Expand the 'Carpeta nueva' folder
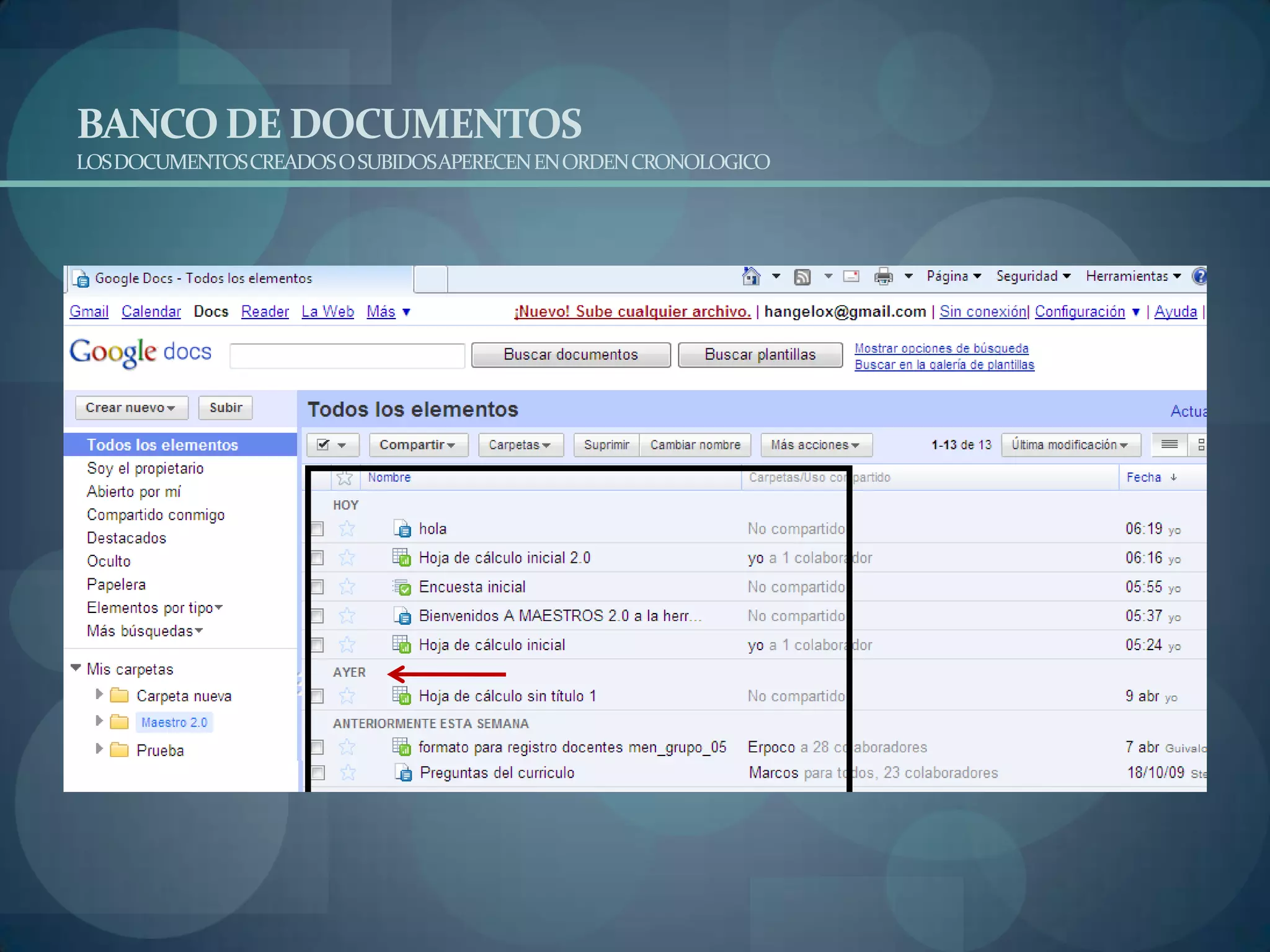 point(99,694)
